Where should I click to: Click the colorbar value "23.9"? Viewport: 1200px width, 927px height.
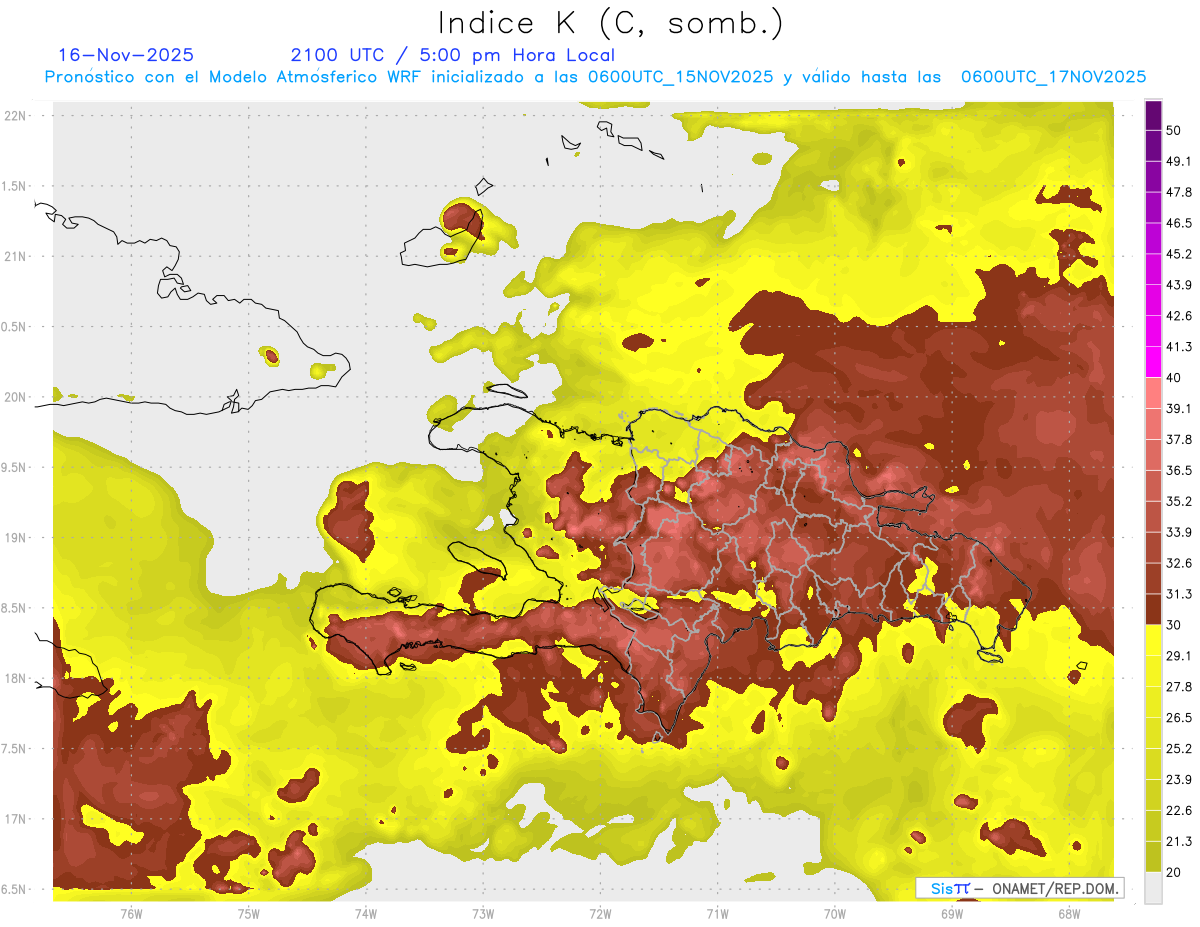[1178, 779]
